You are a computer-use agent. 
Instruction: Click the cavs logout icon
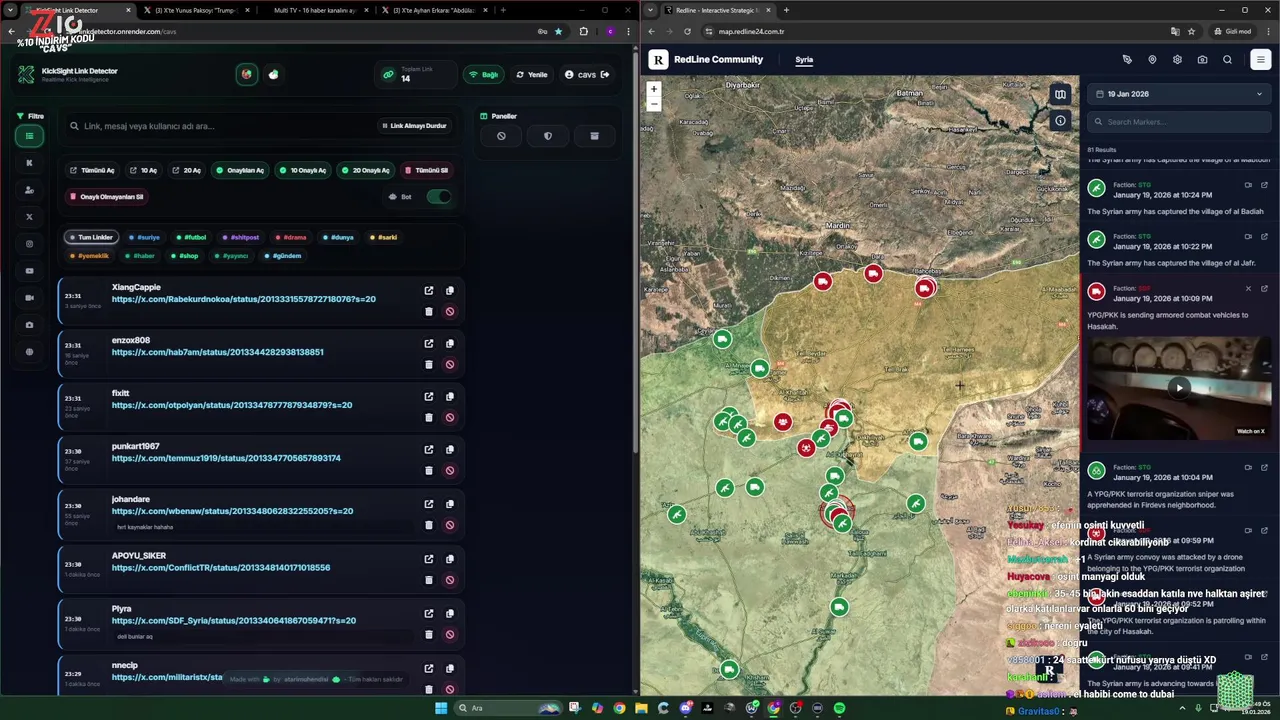(x=605, y=75)
